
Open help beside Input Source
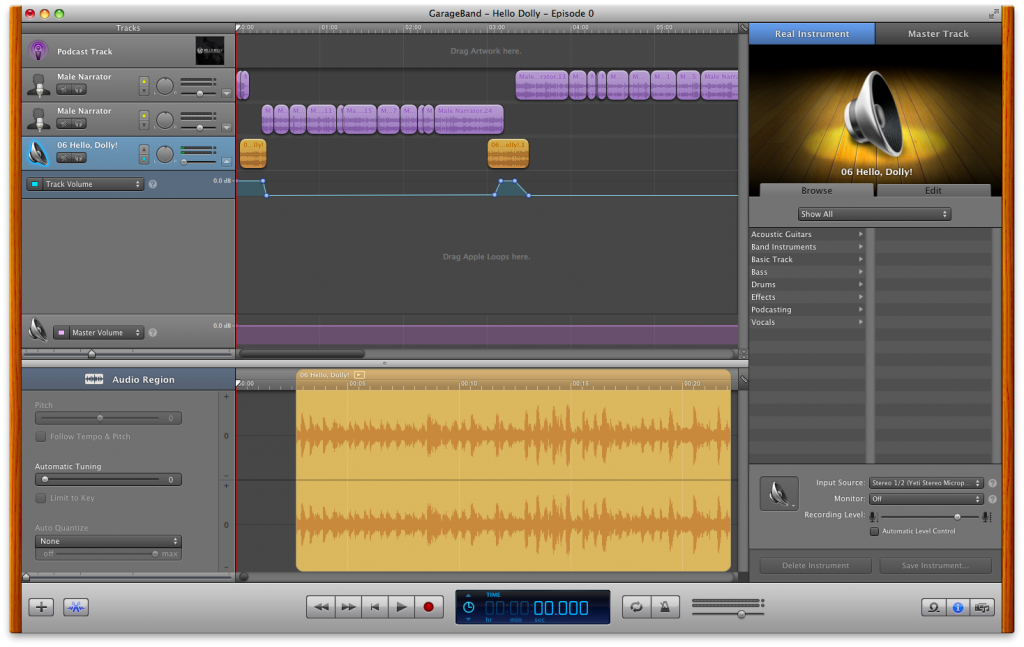coord(992,483)
